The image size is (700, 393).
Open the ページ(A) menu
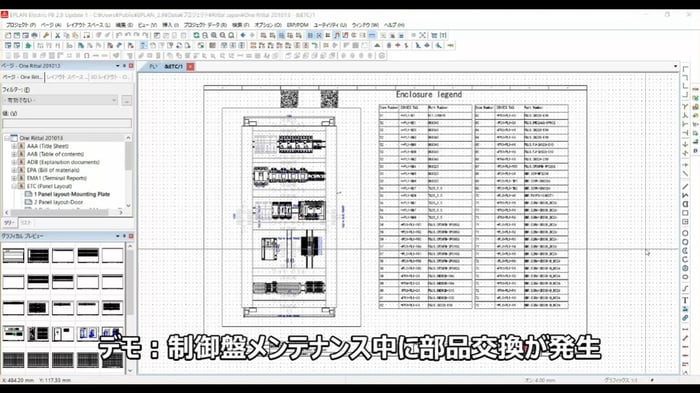[x=51, y=25]
